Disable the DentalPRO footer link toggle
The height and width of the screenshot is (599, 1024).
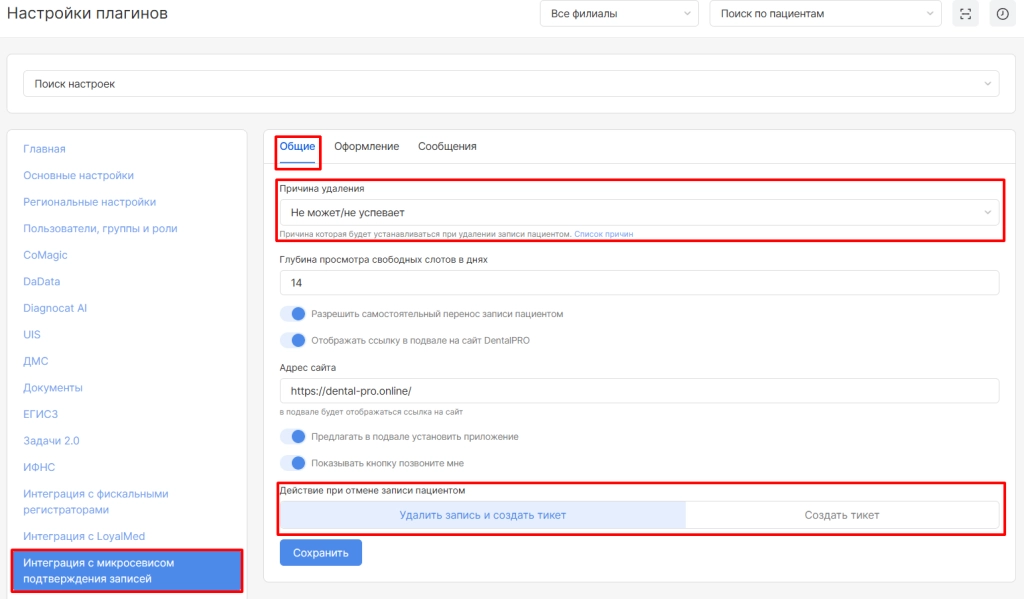[x=292, y=340]
